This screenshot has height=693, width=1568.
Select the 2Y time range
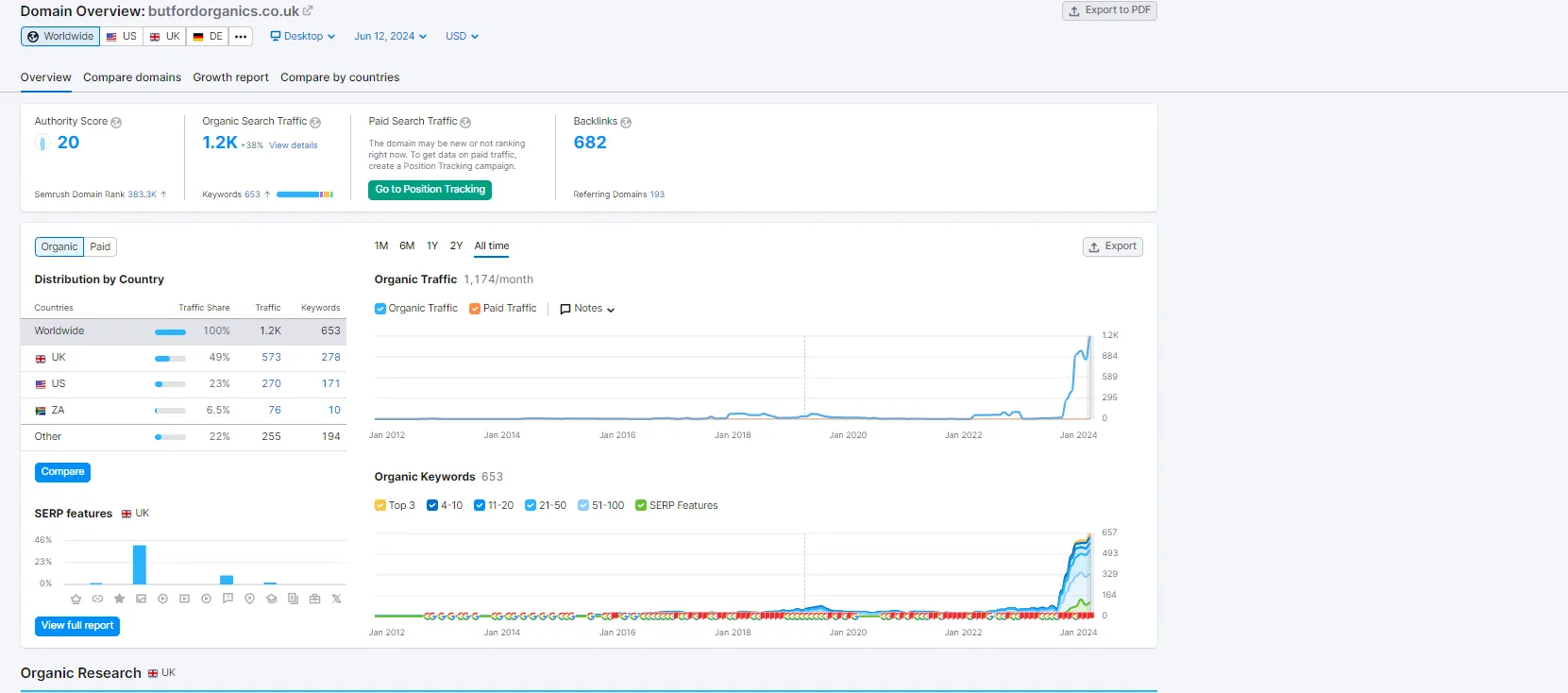click(x=456, y=246)
